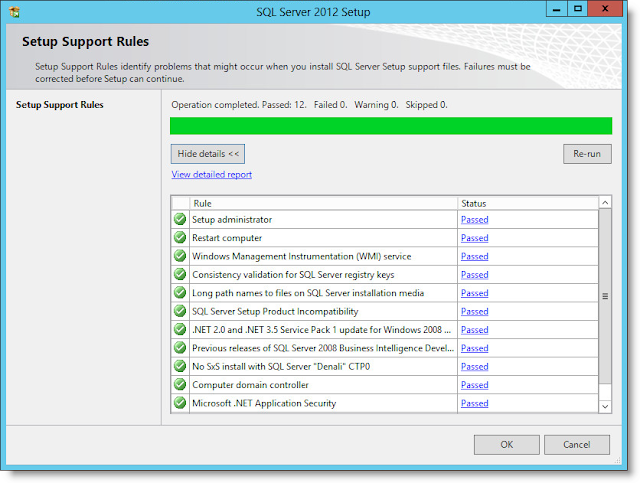Click check icon for Microsoft .NET Application Security
This screenshot has width=640, height=483.
click(x=180, y=403)
